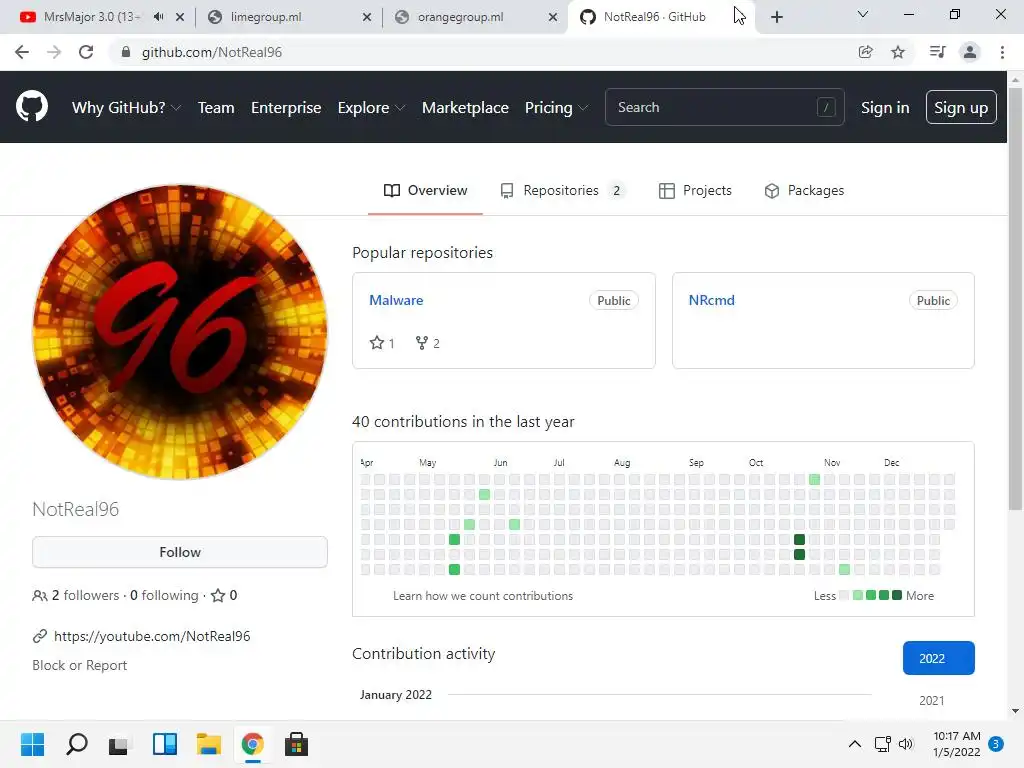Open Windows taskbar Search
The image size is (1024, 768).
pyautogui.click(x=76, y=744)
